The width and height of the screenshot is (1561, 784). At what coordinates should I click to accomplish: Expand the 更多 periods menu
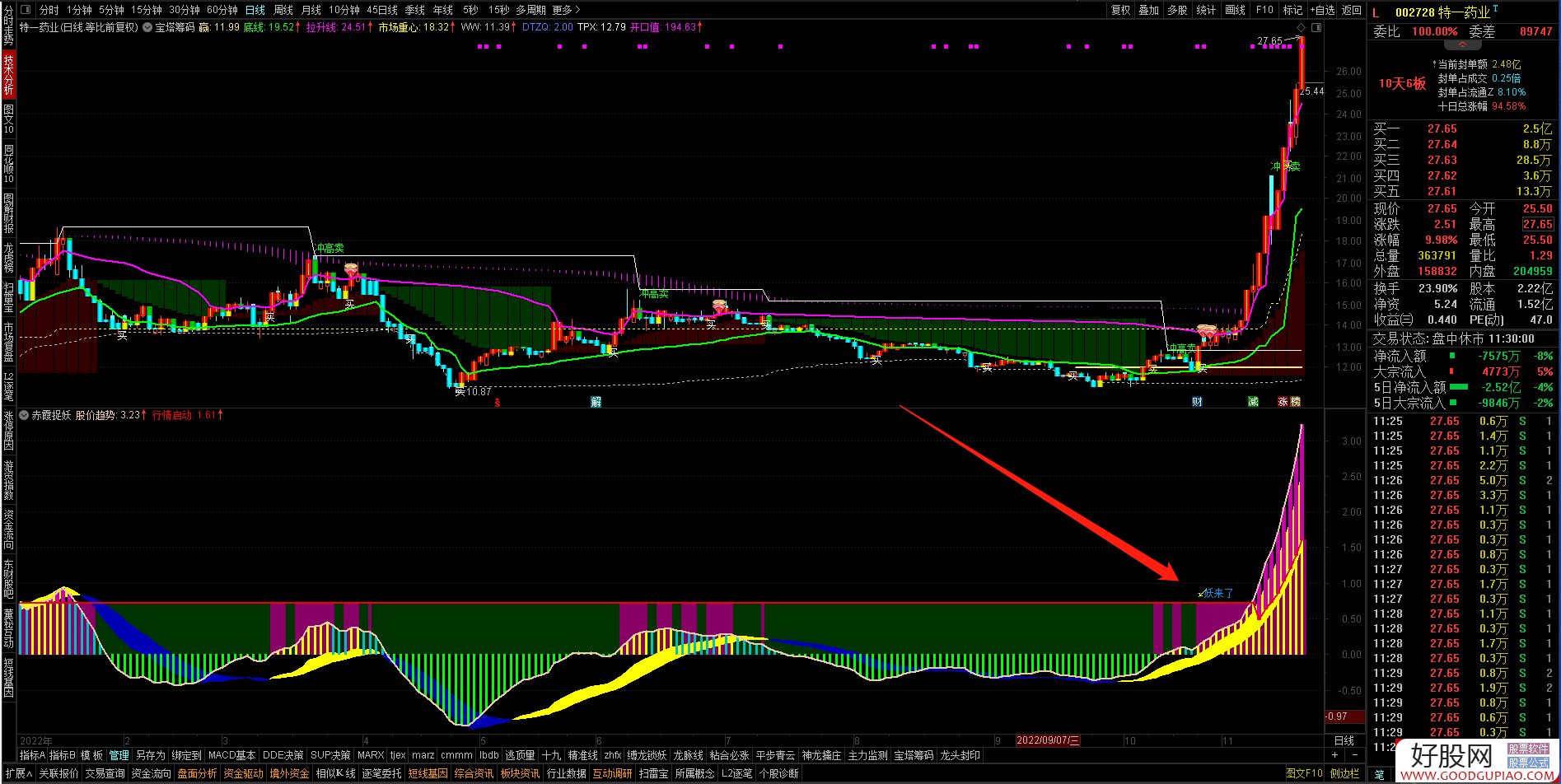pyautogui.click(x=566, y=10)
